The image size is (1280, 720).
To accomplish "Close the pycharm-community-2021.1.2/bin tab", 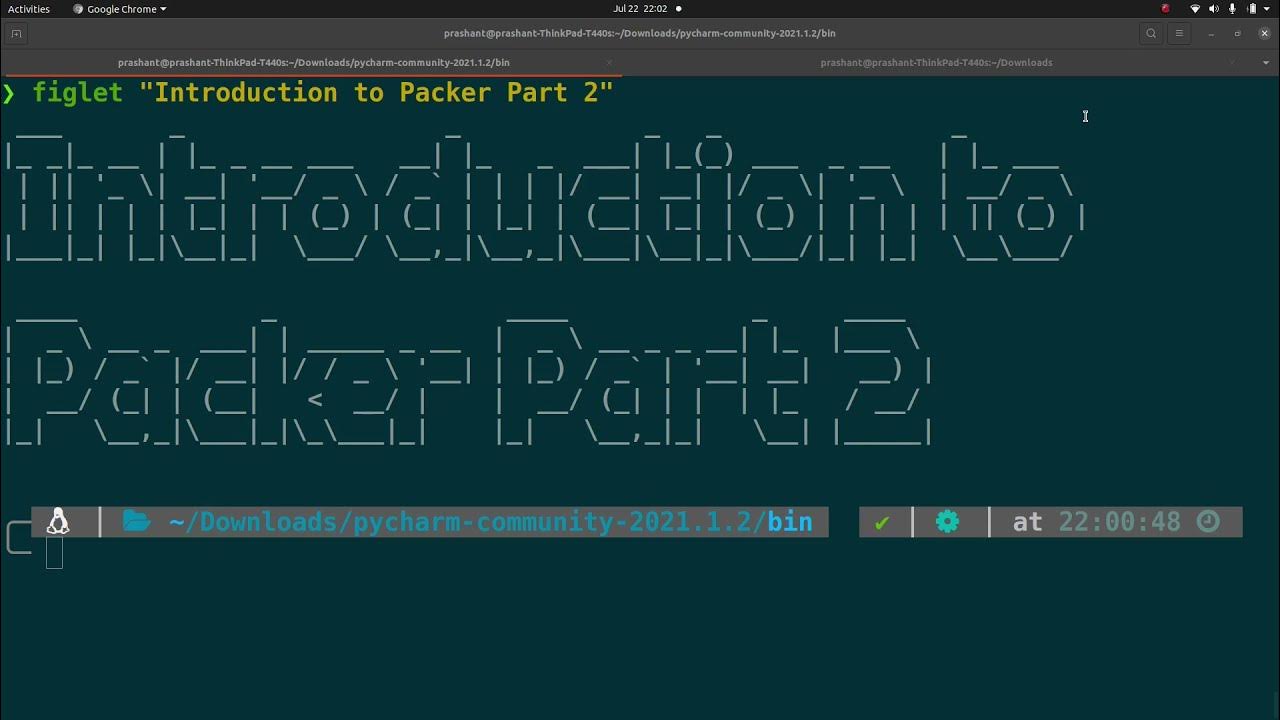I will [x=609, y=62].
